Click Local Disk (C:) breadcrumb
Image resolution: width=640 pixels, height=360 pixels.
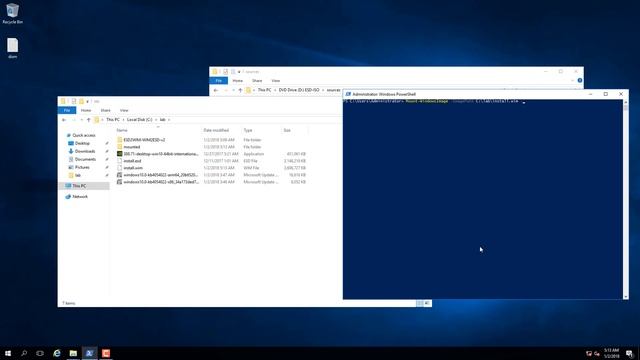(x=140, y=120)
